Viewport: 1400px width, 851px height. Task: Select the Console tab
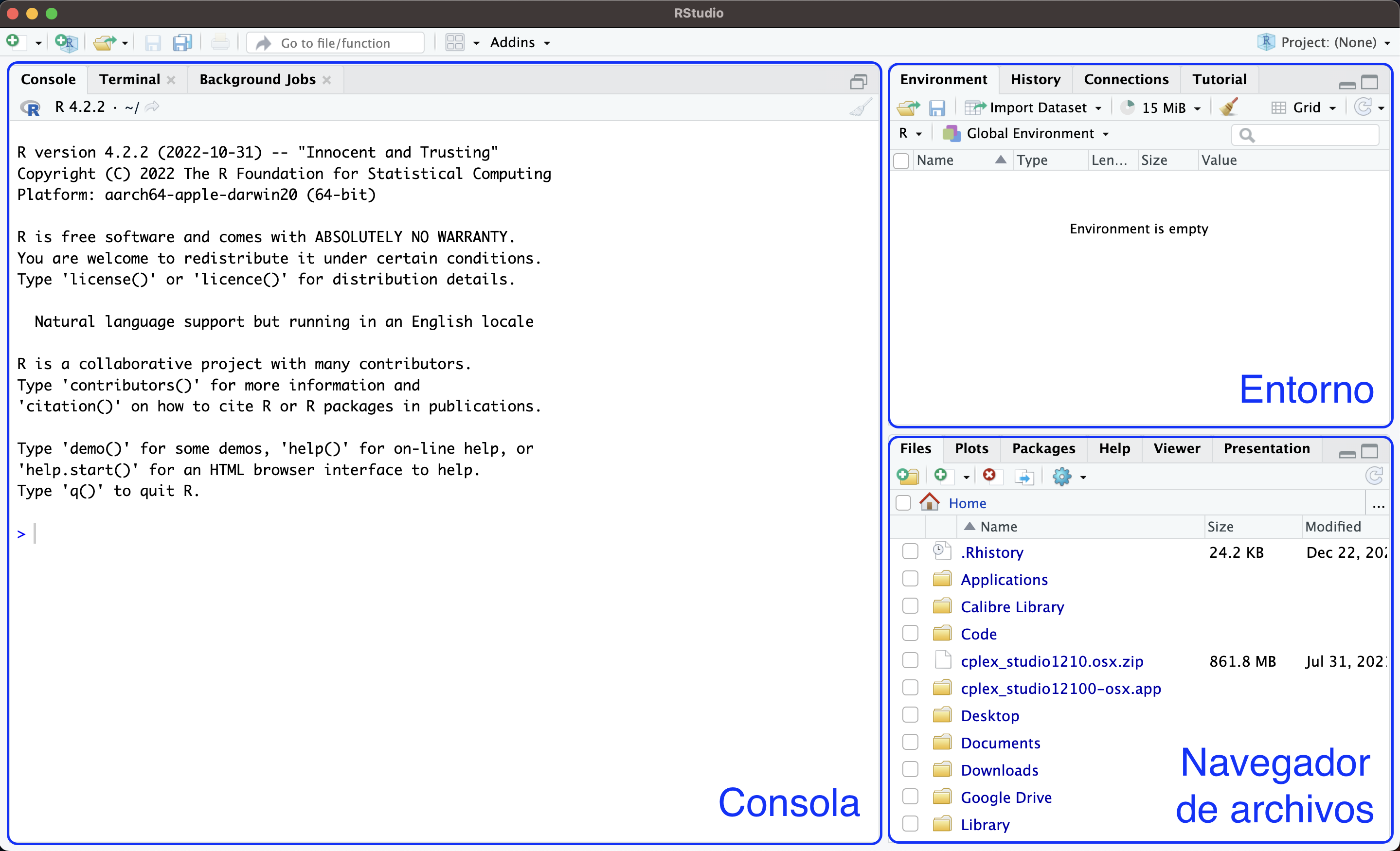pos(49,78)
